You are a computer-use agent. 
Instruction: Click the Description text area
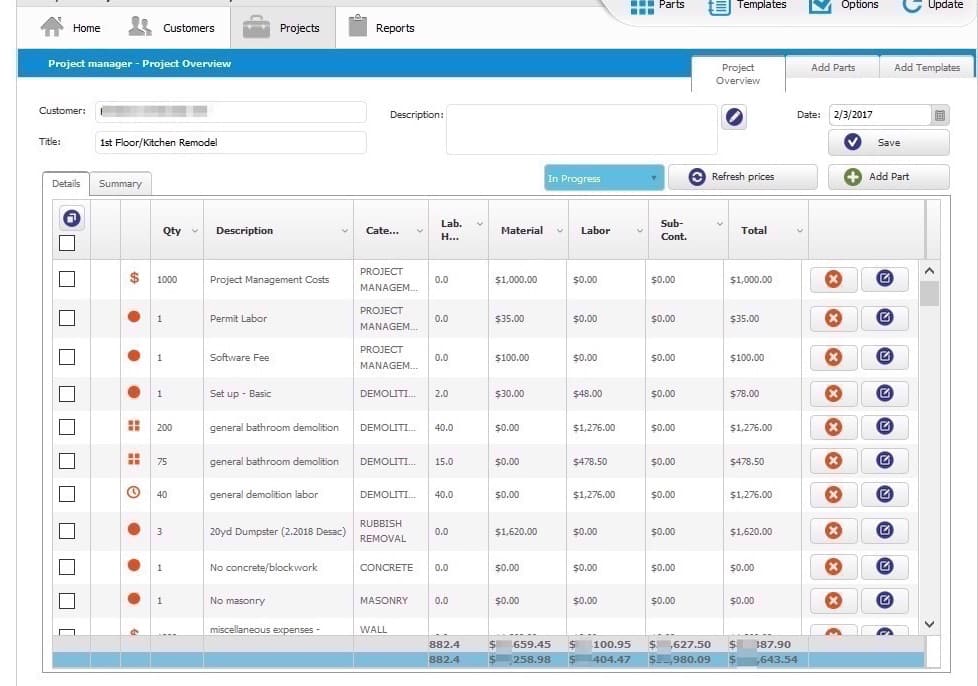(581, 129)
